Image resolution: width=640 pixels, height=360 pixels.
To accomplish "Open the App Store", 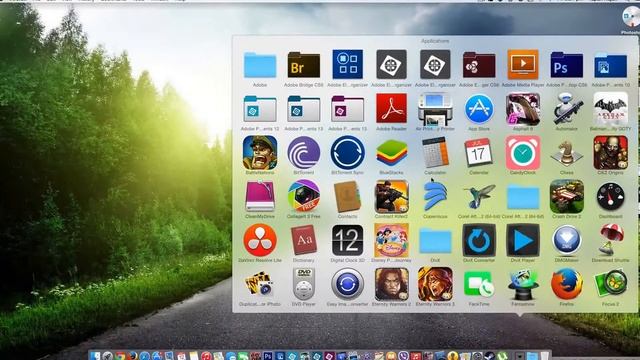I will (479, 109).
